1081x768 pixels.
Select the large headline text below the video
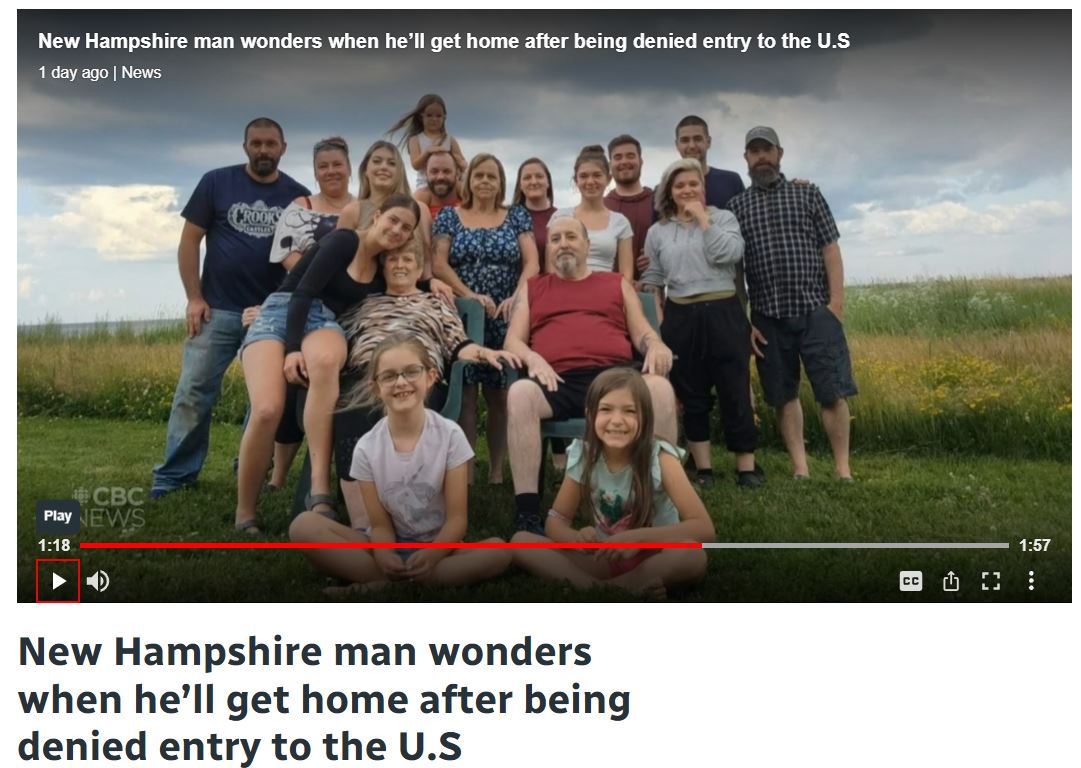click(x=324, y=699)
